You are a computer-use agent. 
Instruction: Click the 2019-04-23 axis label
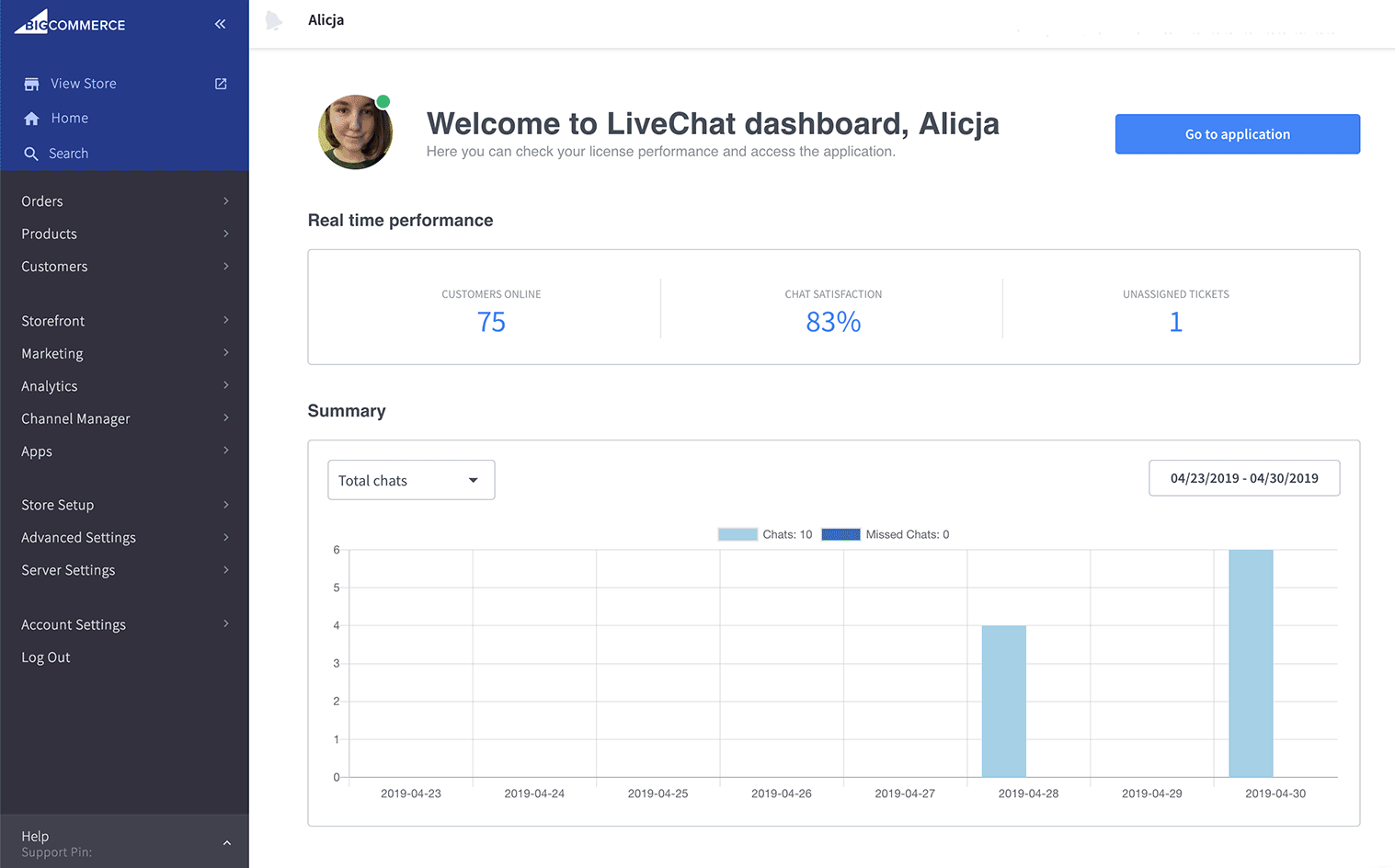pyautogui.click(x=411, y=794)
